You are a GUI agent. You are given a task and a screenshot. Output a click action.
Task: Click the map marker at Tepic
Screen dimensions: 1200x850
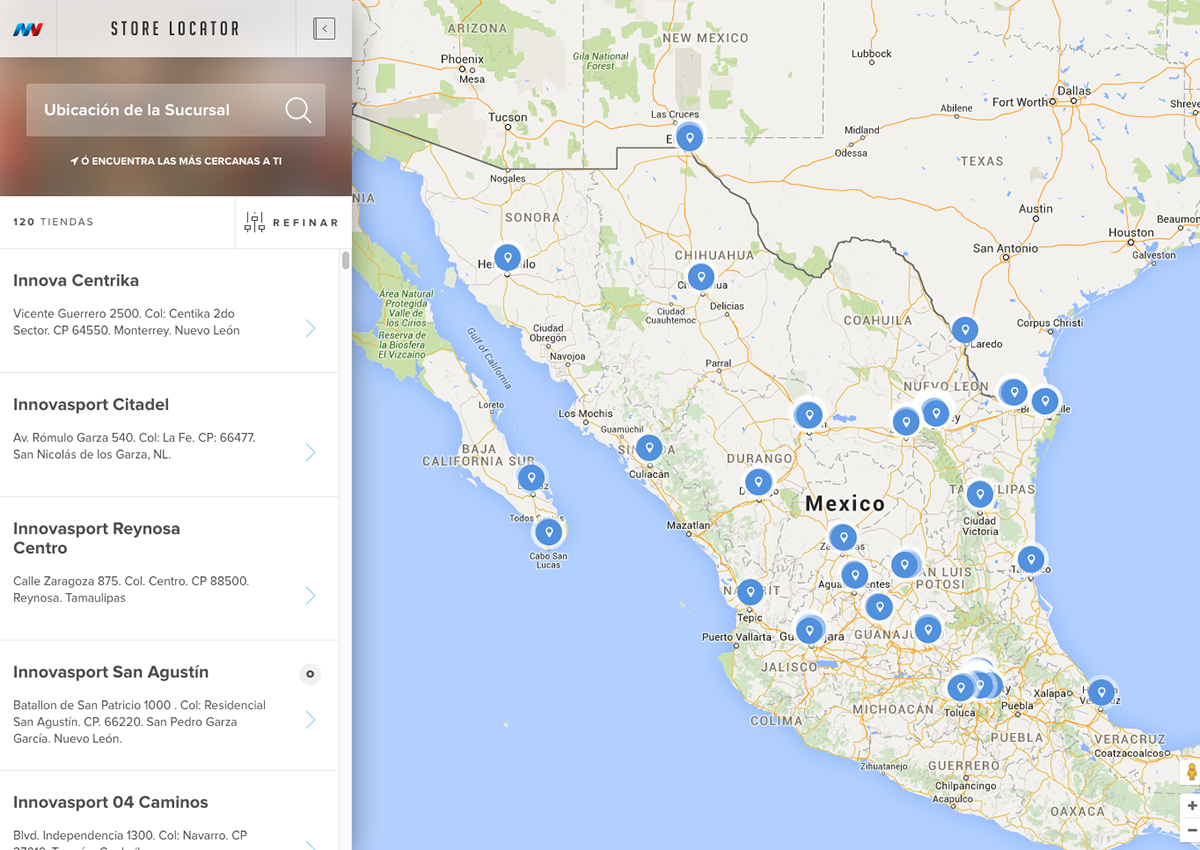coord(750,592)
